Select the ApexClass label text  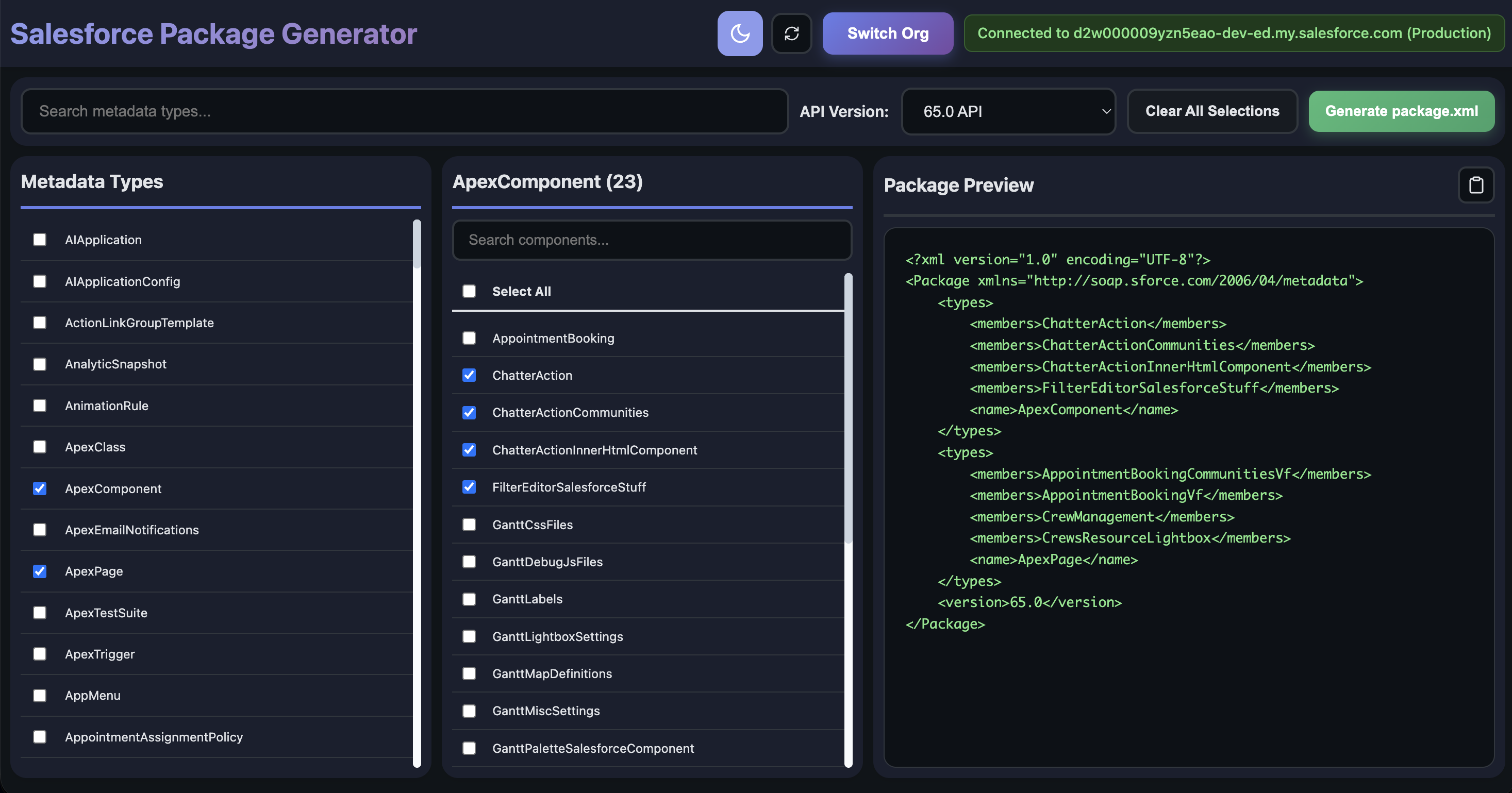click(95, 447)
